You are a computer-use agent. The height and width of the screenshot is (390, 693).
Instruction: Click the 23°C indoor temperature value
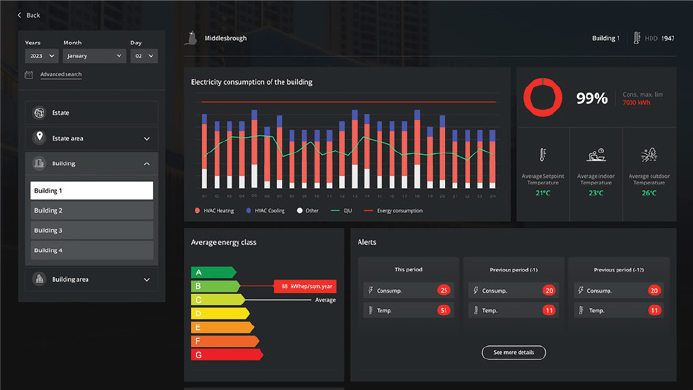click(x=596, y=193)
